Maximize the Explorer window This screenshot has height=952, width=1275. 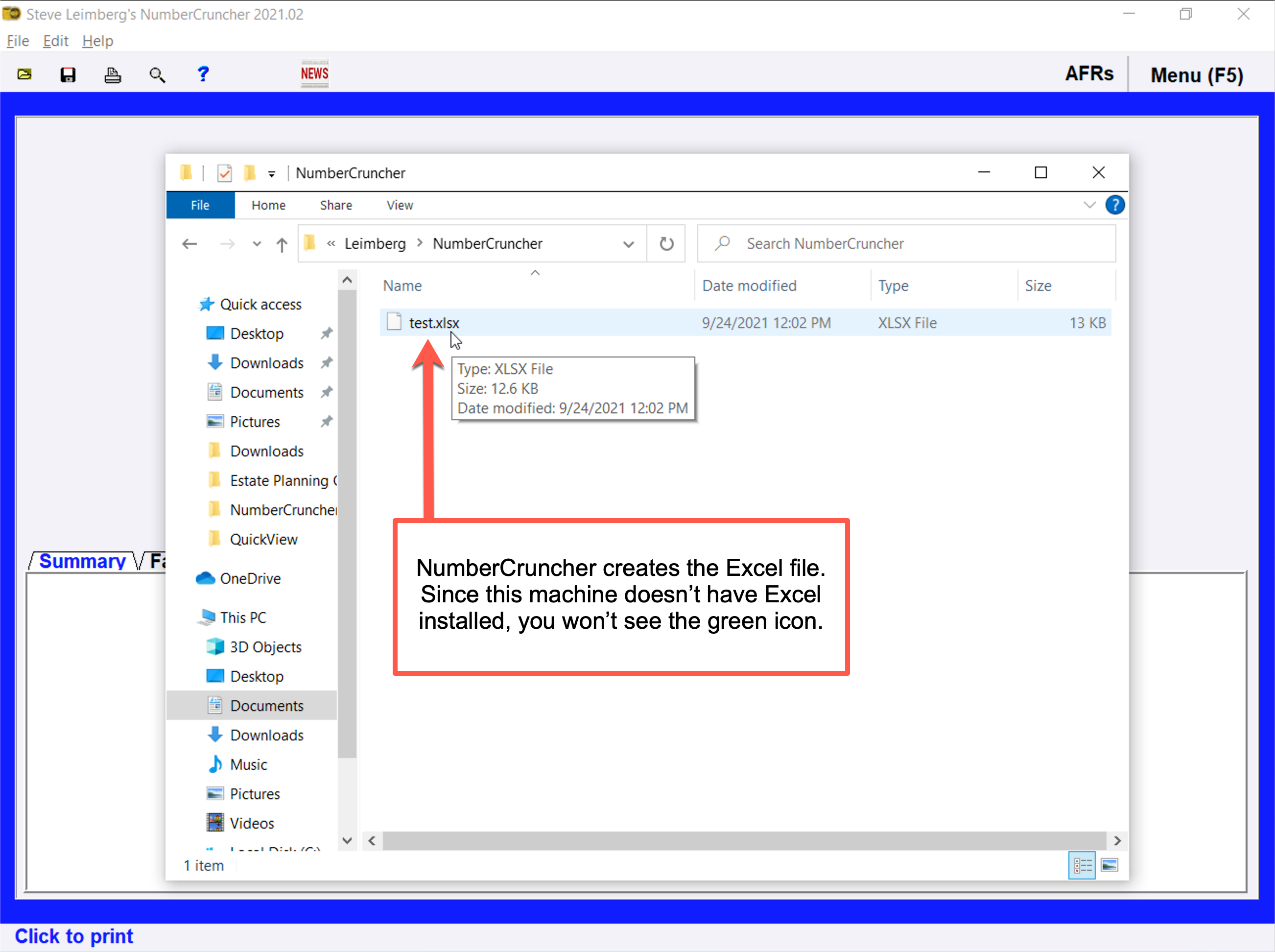click(x=1040, y=173)
